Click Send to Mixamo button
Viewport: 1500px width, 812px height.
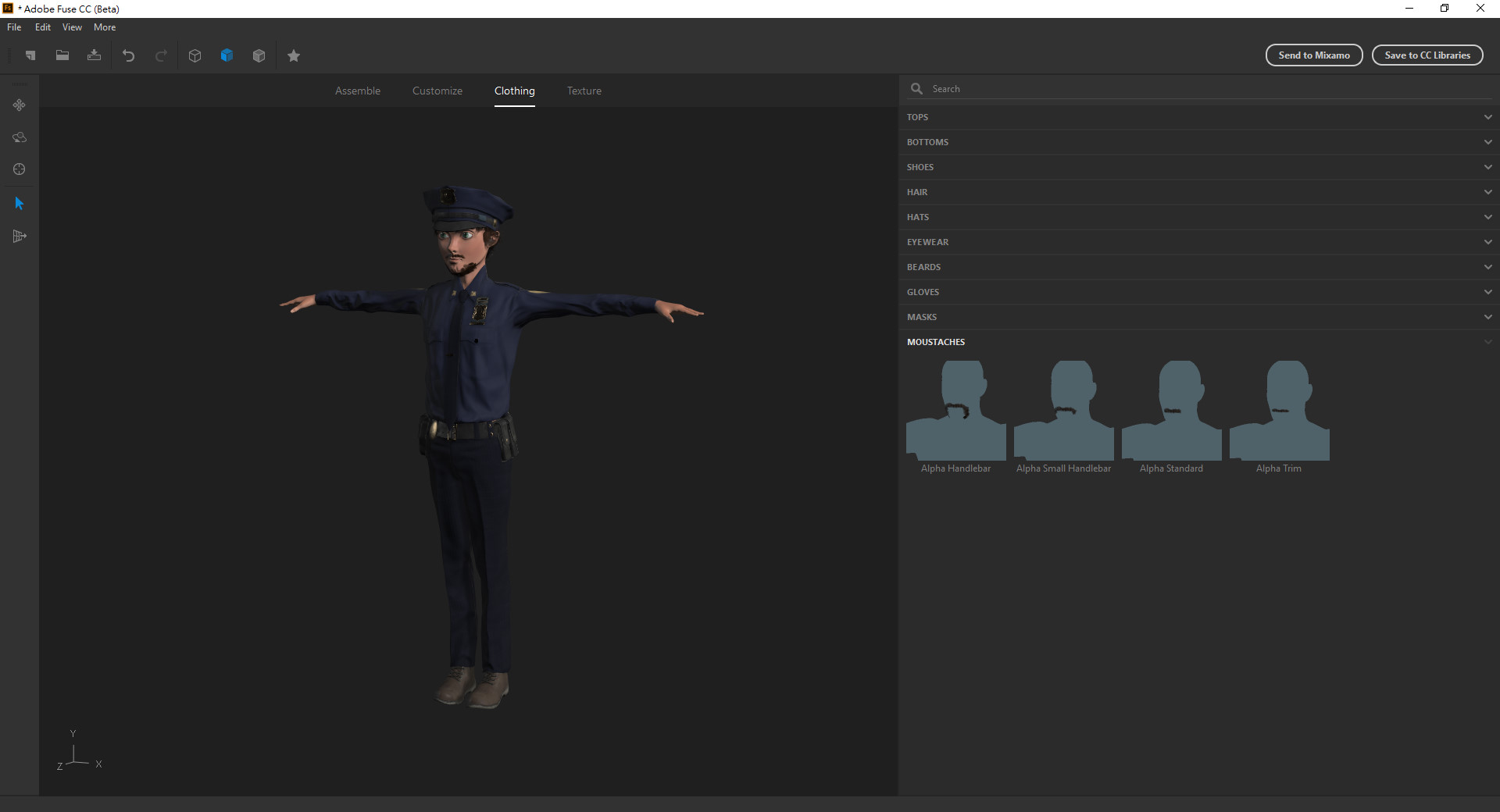[1314, 55]
